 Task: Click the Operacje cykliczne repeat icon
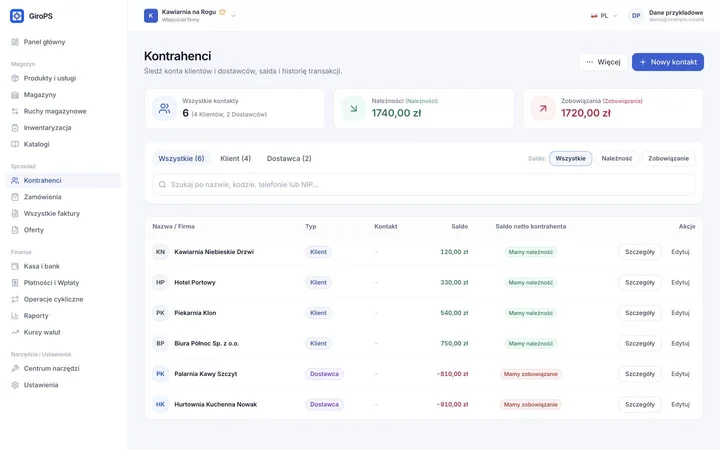pyautogui.click(x=15, y=299)
